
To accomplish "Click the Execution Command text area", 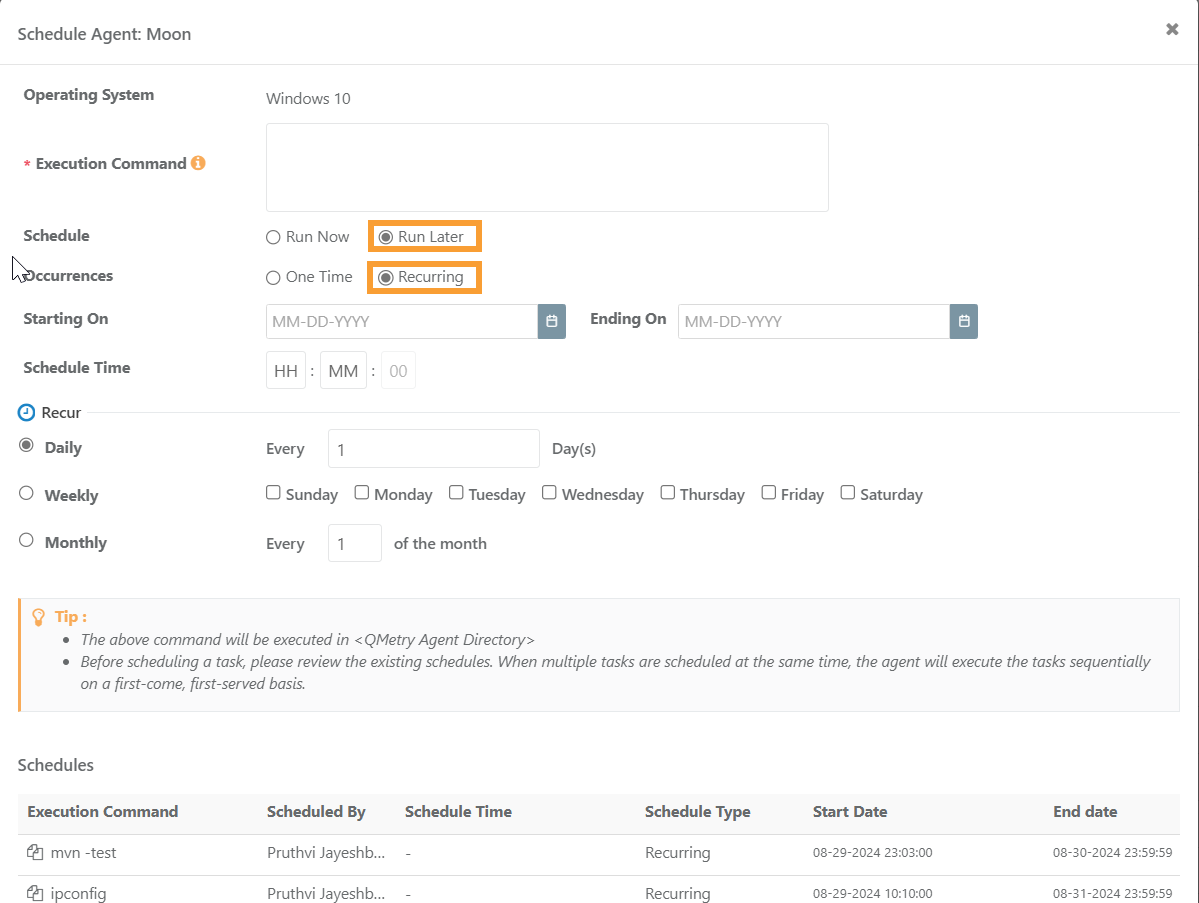I will (x=547, y=167).
